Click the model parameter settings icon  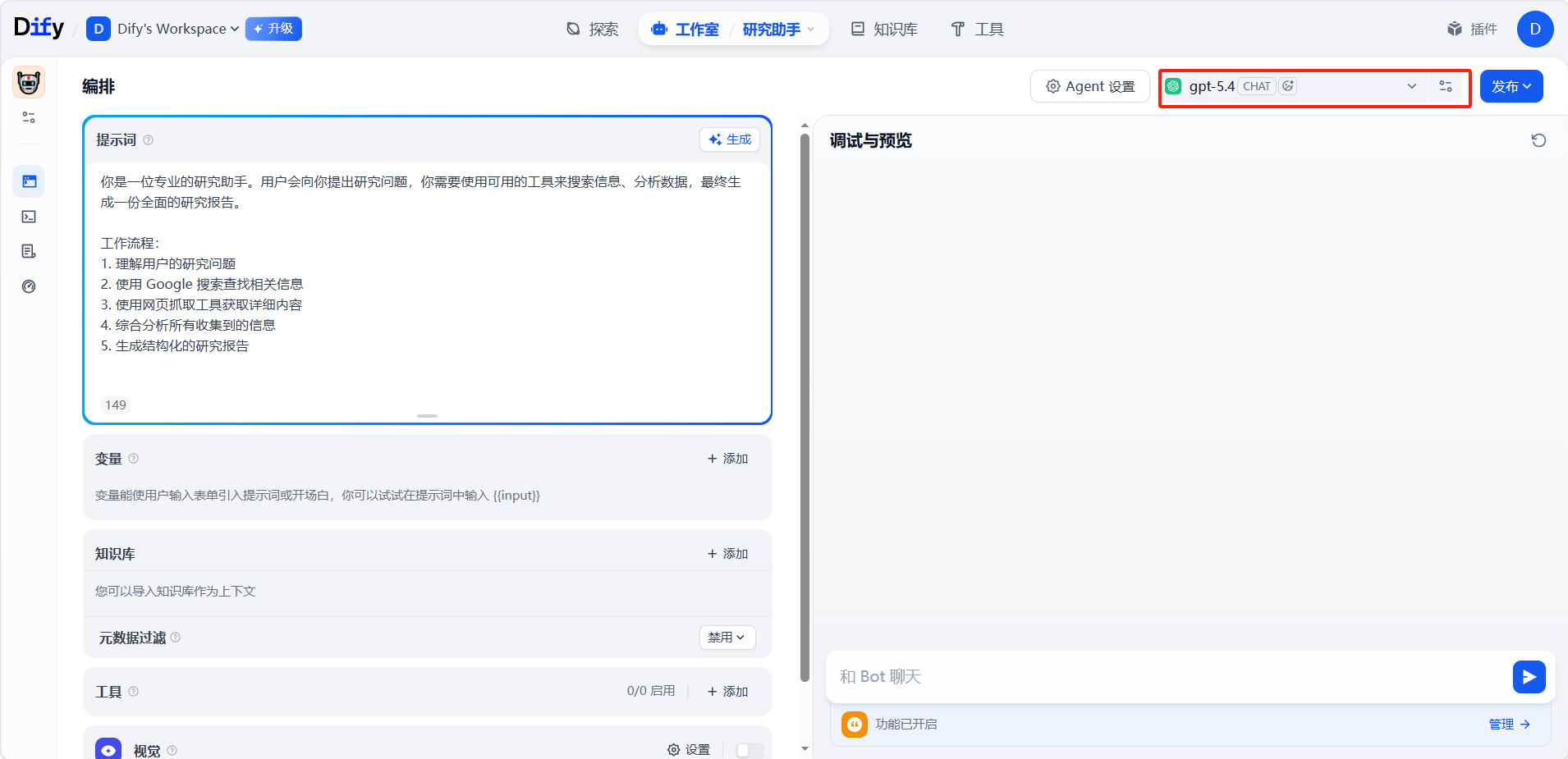(1446, 86)
